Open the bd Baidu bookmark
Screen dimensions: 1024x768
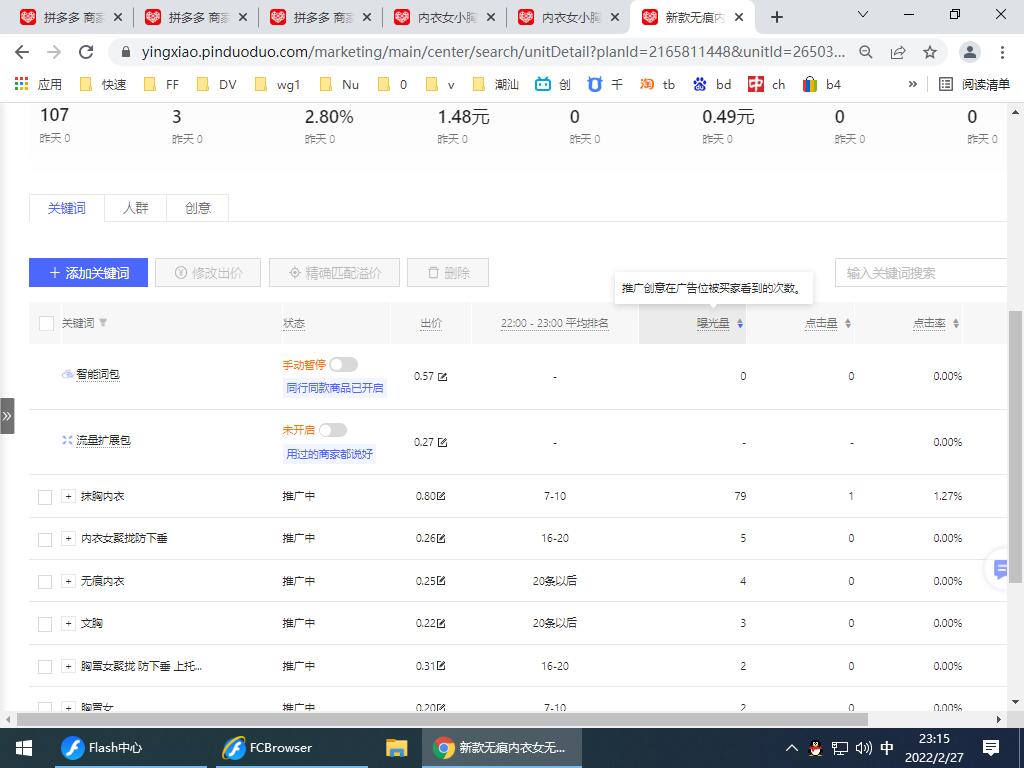712,84
